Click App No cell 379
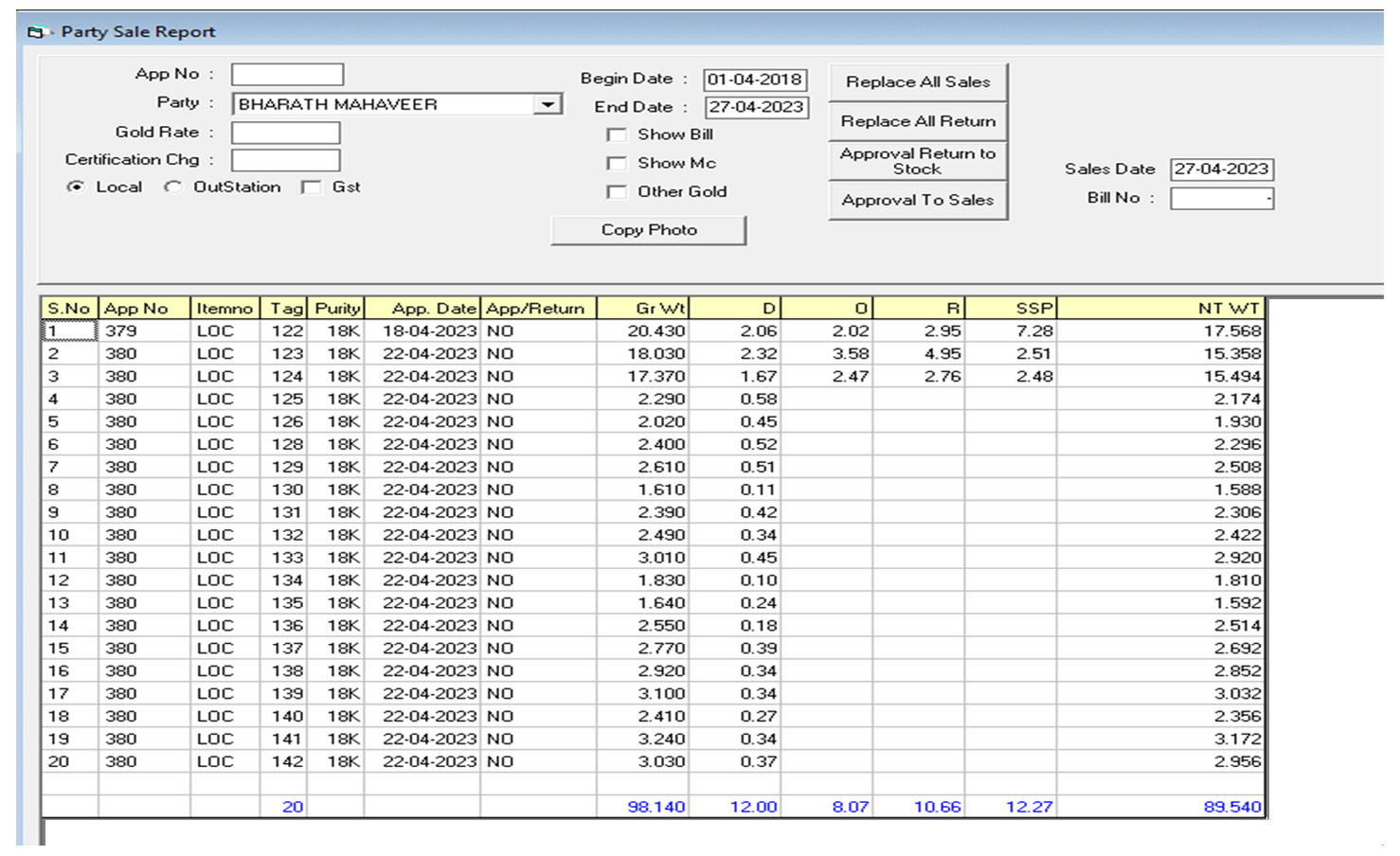The height and width of the screenshot is (856, 1400). point(144,331)
